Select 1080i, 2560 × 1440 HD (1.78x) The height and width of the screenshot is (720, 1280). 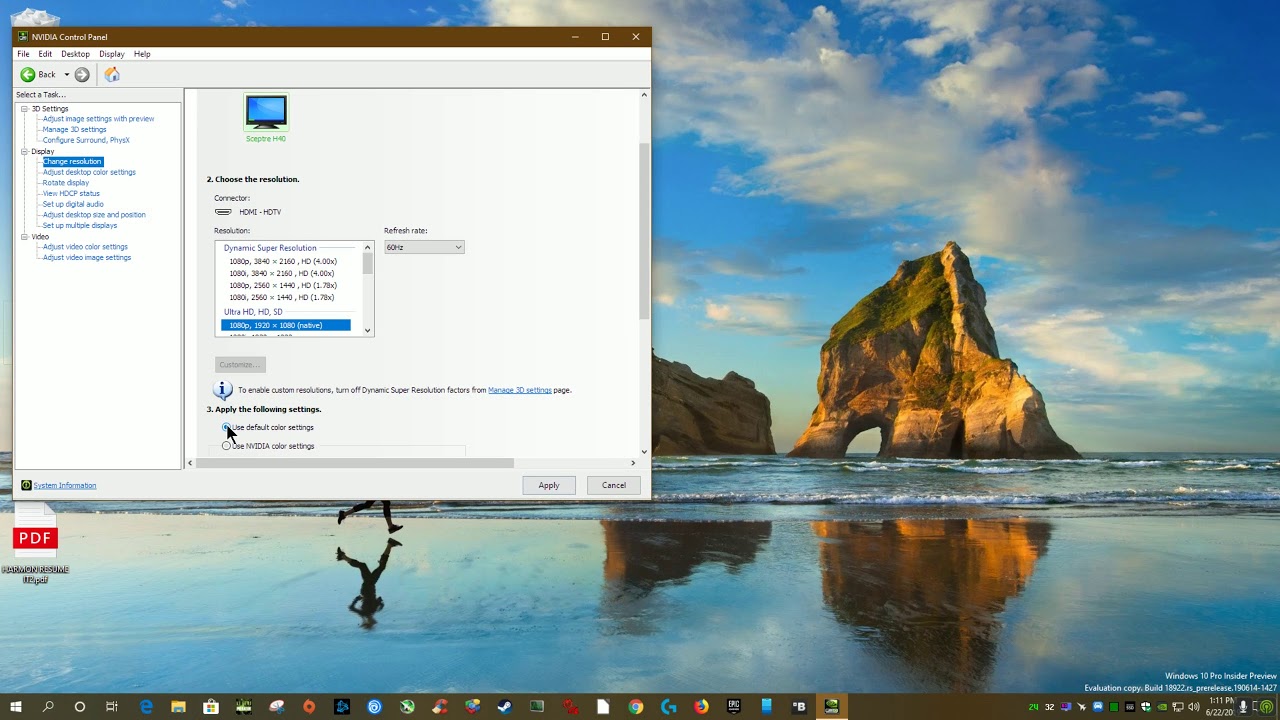pyautogui.click(x=282, y=297)
